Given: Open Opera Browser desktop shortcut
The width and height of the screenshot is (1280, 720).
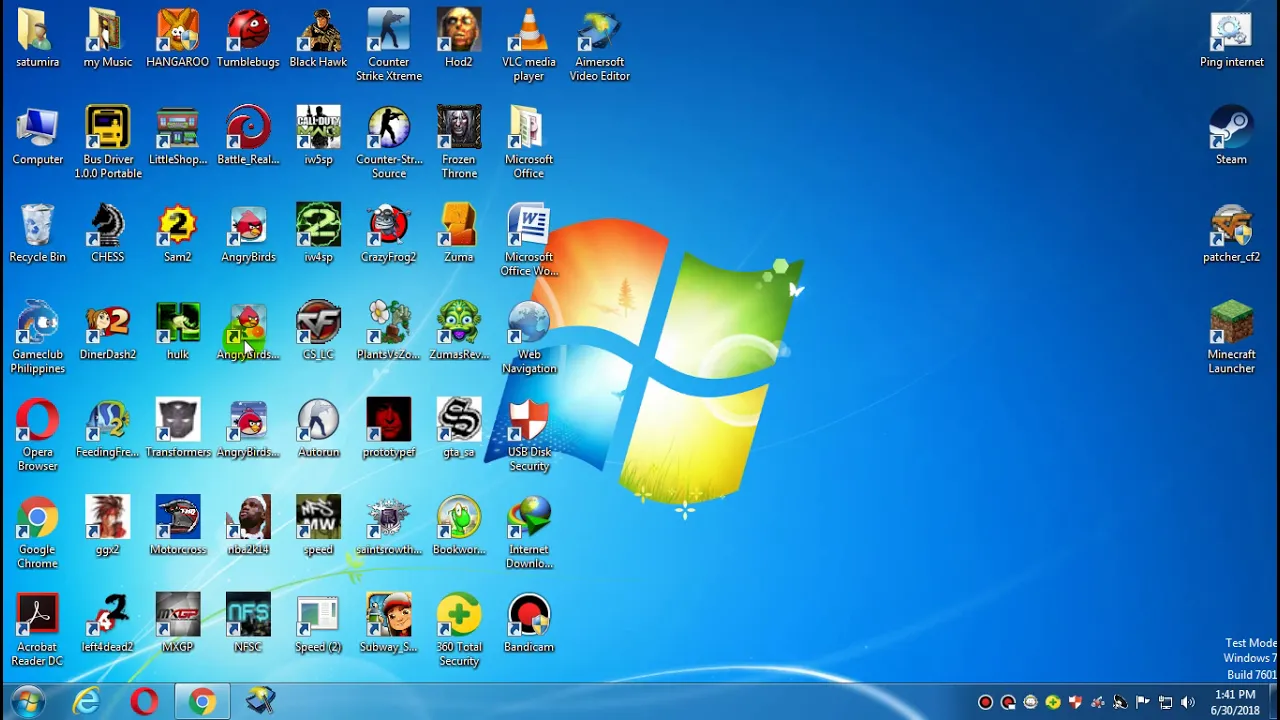Looking at the screenshot, I should pos(37,436).
